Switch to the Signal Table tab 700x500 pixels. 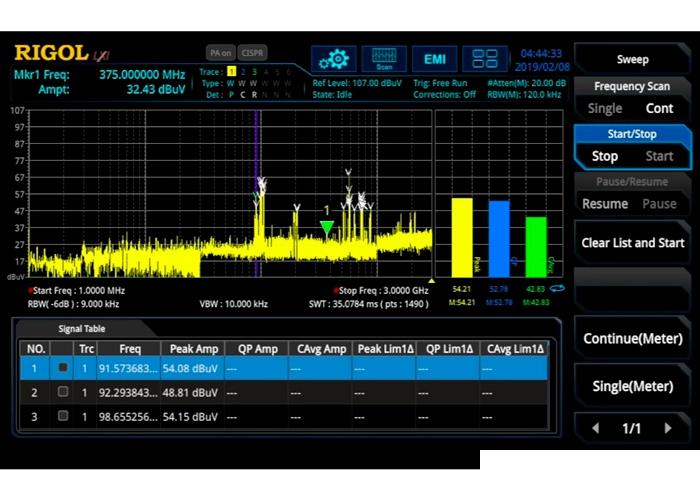[x=80, y=328]
